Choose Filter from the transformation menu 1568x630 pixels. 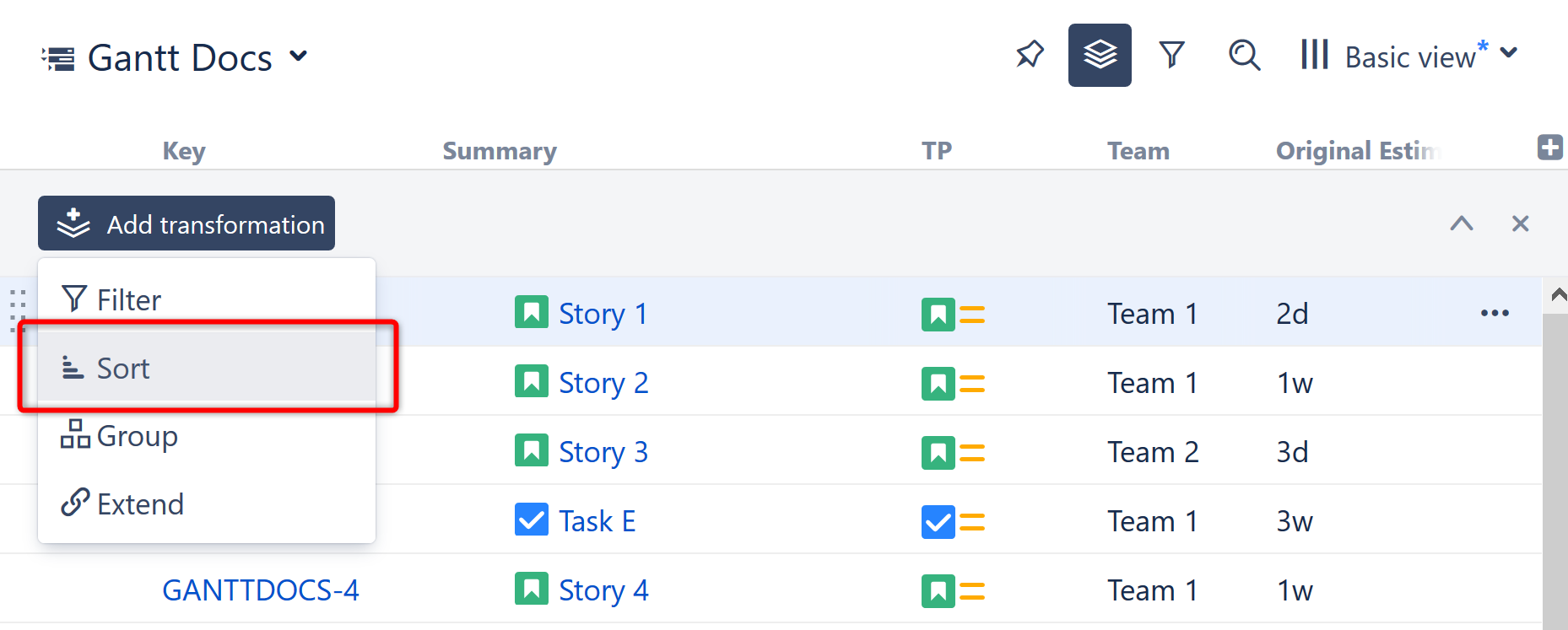(x=128, y=299)
